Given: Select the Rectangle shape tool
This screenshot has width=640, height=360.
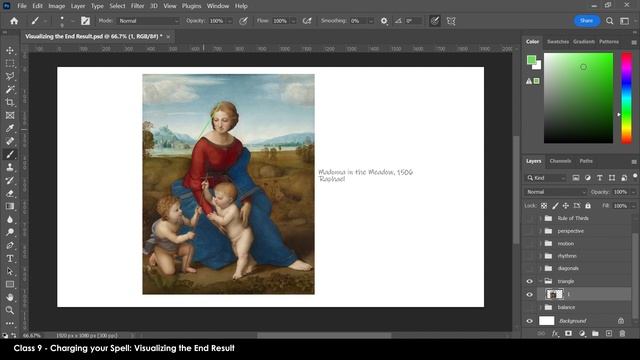Looking at the screenshot, I should (x=10, y=284).
